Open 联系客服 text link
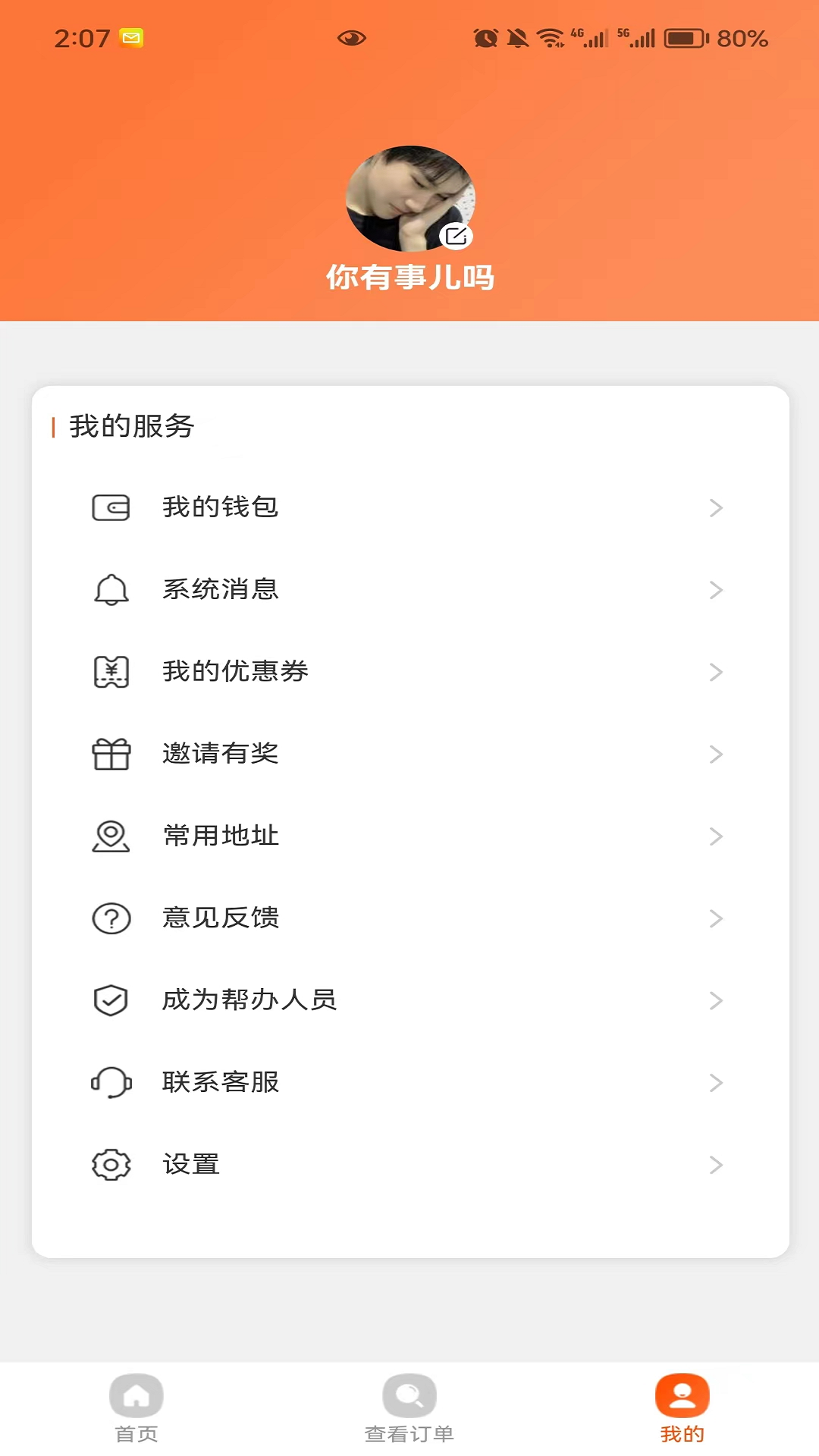The height and width of the screenshot is (1456, 819). 221,1082
